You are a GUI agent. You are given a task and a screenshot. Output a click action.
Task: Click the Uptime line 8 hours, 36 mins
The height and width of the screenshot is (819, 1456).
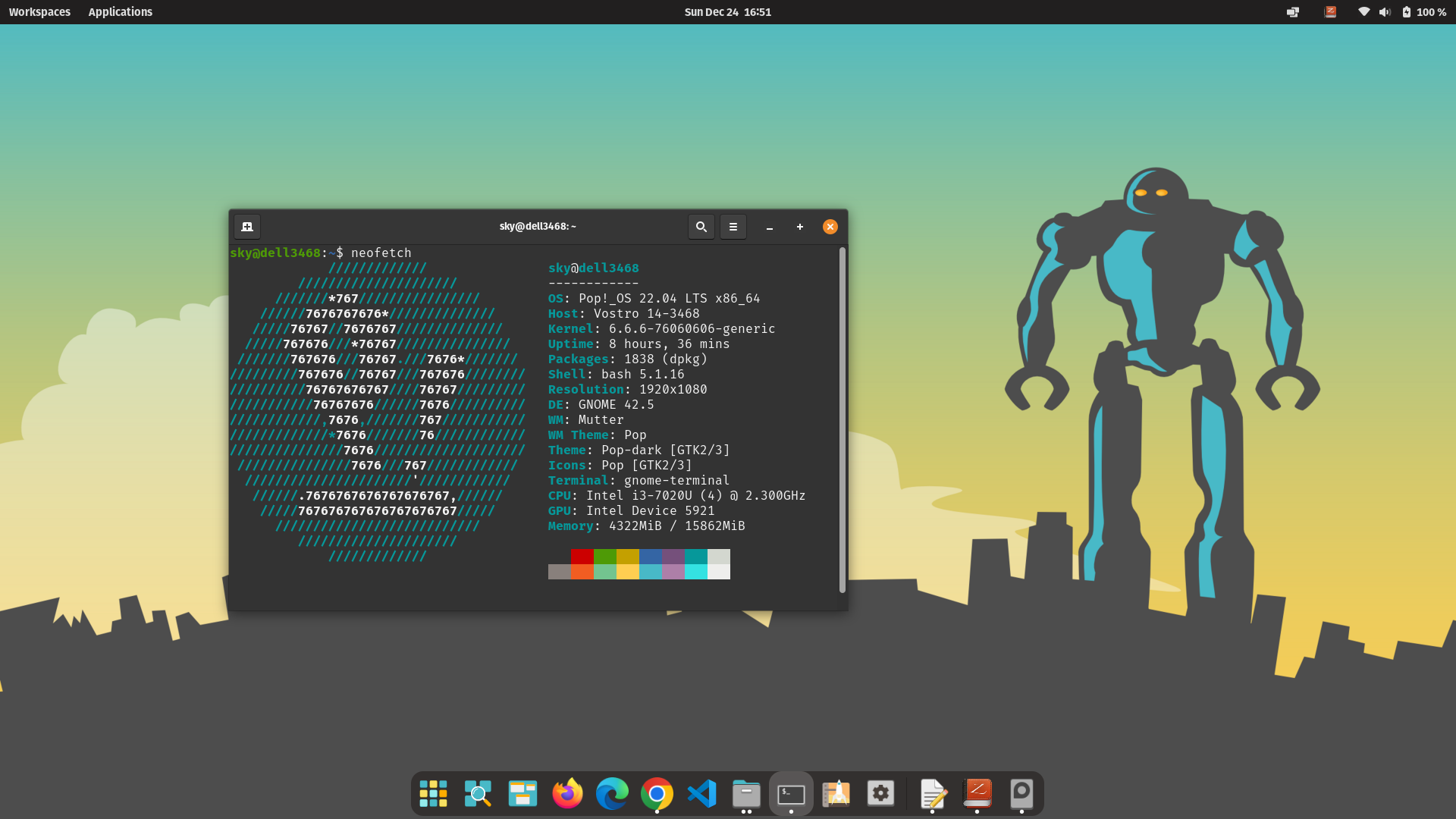pos(639,344)
